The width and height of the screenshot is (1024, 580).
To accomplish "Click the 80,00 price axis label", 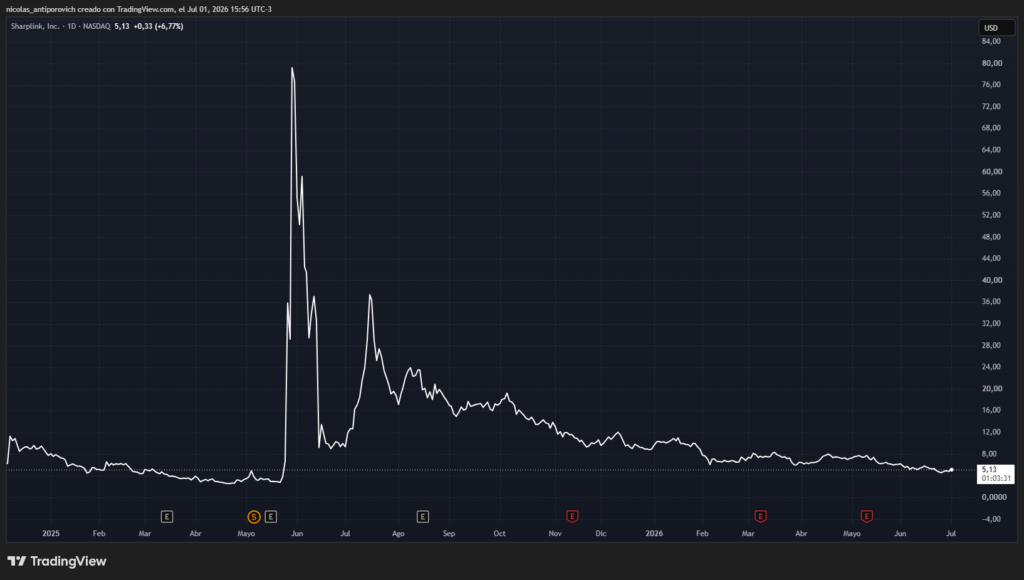I will tap(991, 63).
